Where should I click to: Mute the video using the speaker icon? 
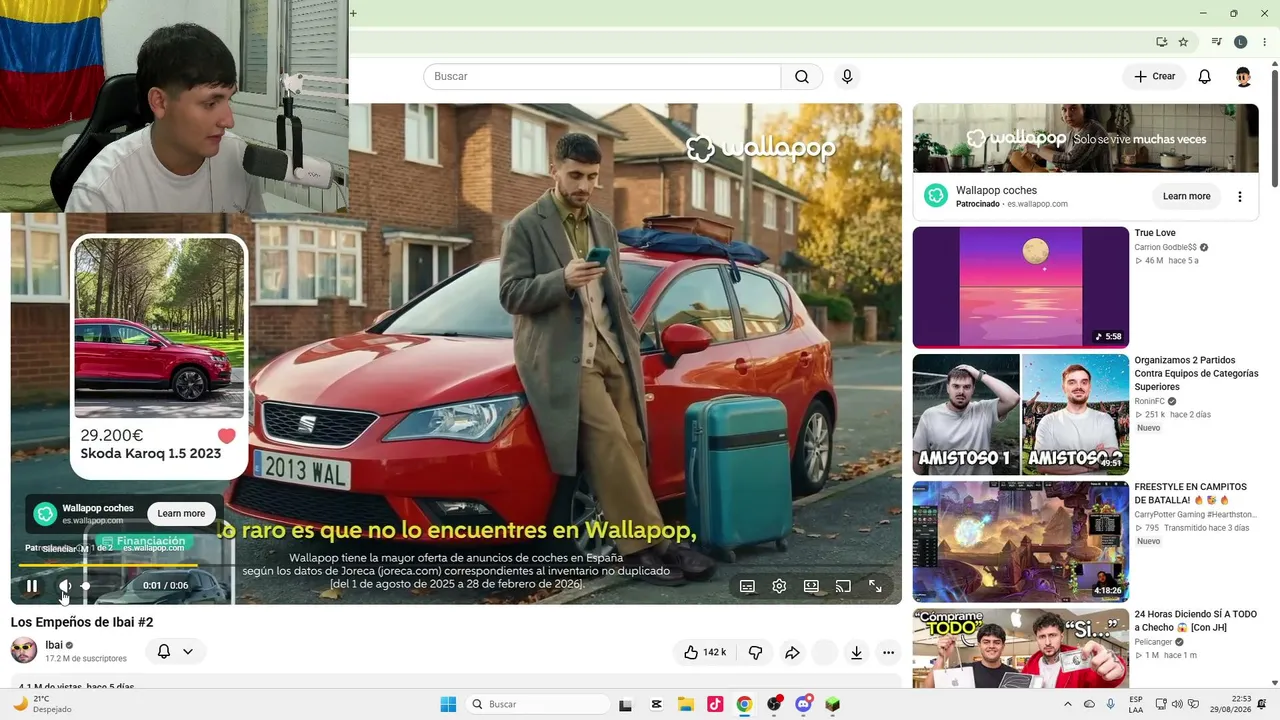65,586
